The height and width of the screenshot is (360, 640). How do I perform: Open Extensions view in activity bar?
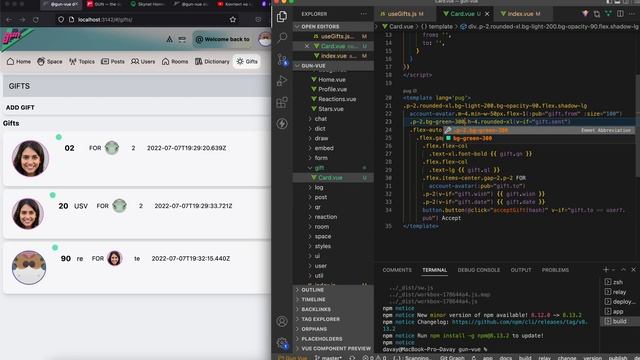[282, 102]
